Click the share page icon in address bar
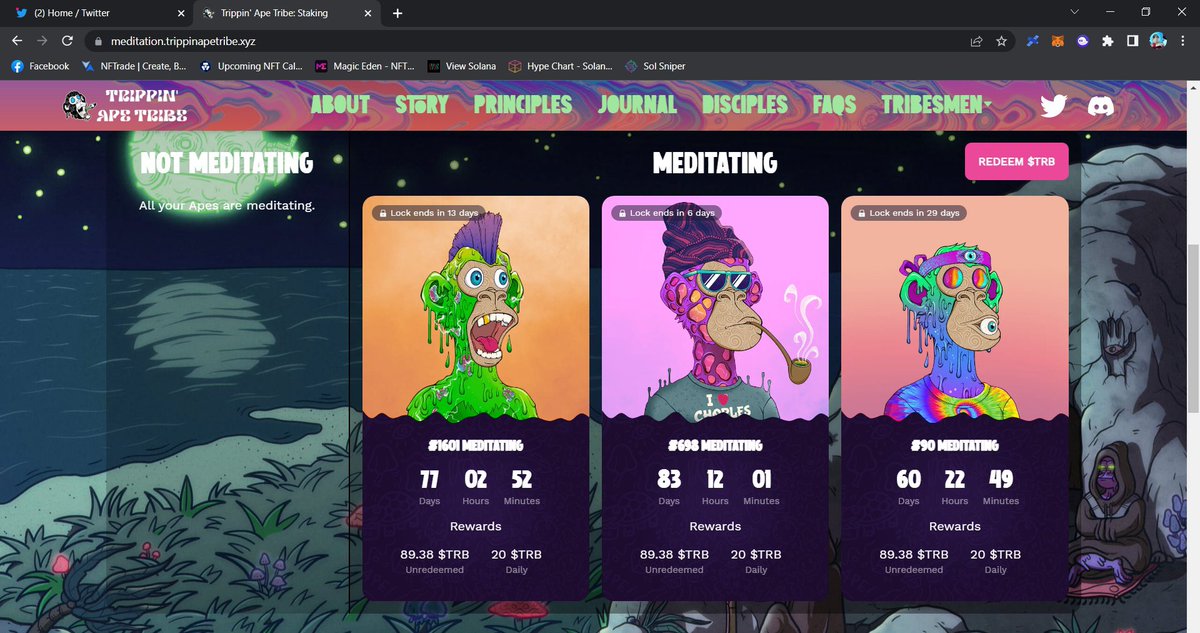This screenshot has width=1200, height=633. [x=975, y=41]
